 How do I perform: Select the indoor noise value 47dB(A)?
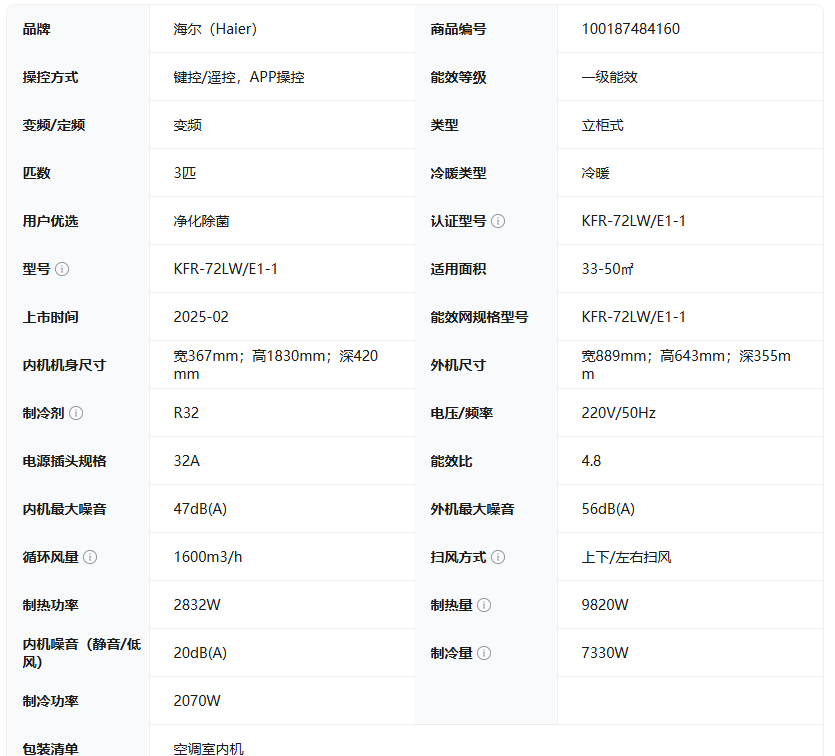200,509
